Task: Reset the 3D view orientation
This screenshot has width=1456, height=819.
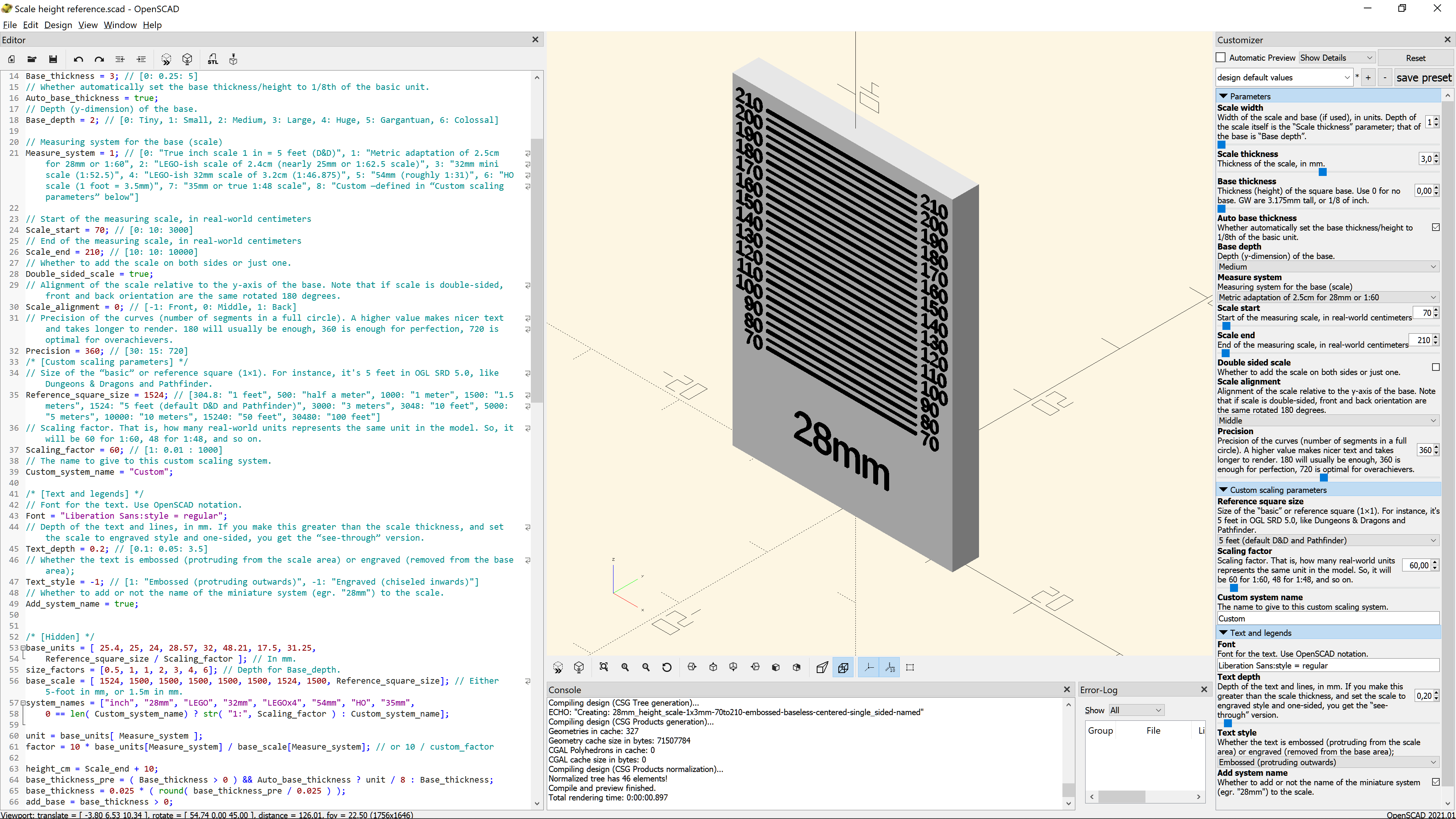Action: click(x=667, y=667)
